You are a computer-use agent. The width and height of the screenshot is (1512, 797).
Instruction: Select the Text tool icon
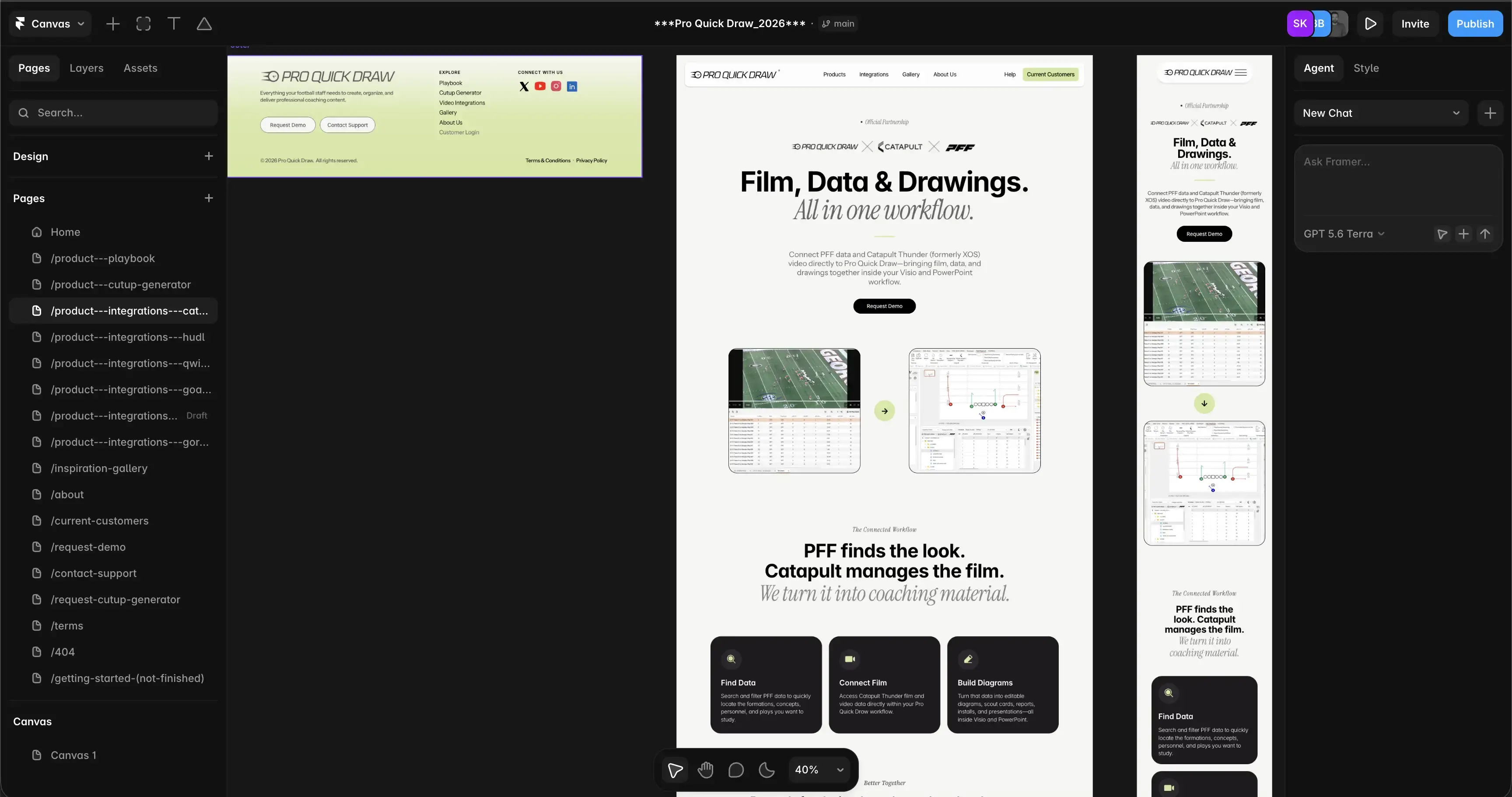[174, 24]
